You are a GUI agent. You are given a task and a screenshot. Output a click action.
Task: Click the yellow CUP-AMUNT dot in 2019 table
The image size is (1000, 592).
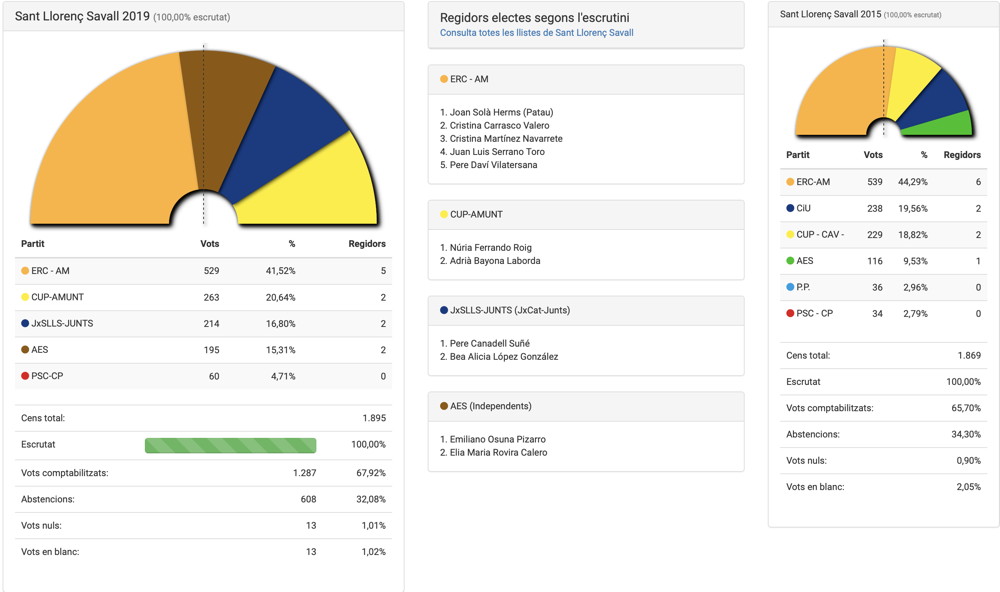[25, 297]
